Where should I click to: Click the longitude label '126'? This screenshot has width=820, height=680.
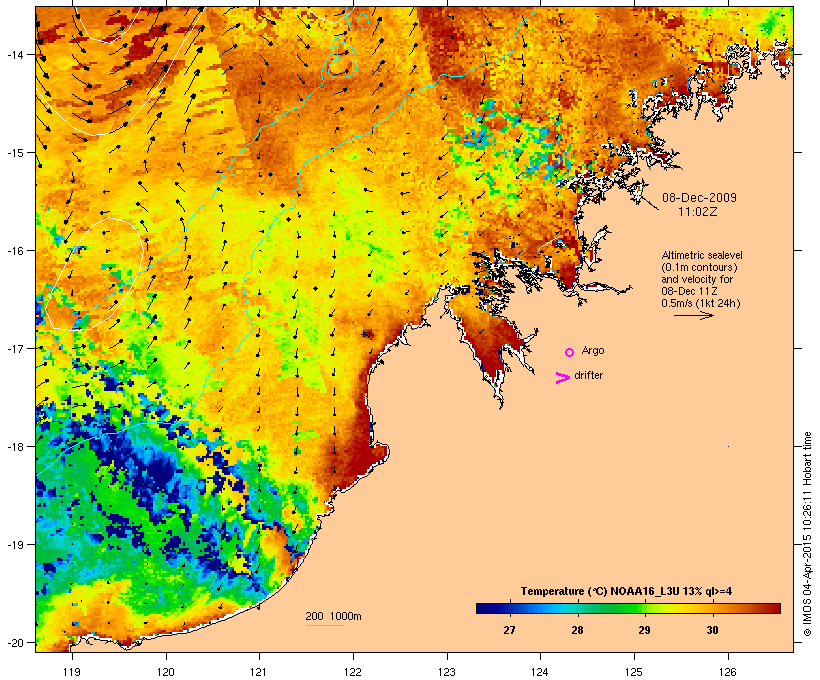[x=728, y=672]
